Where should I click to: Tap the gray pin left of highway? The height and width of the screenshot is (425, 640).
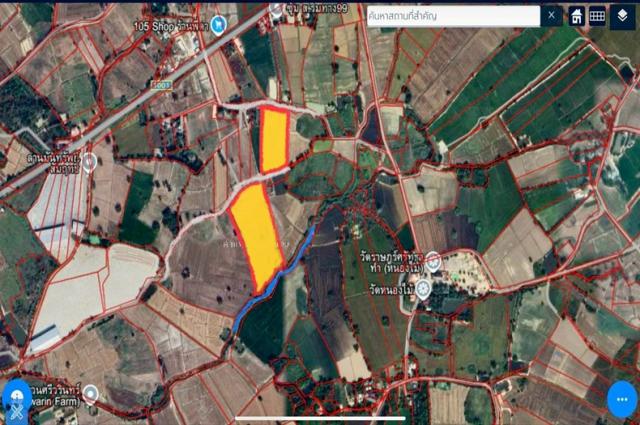89,160
